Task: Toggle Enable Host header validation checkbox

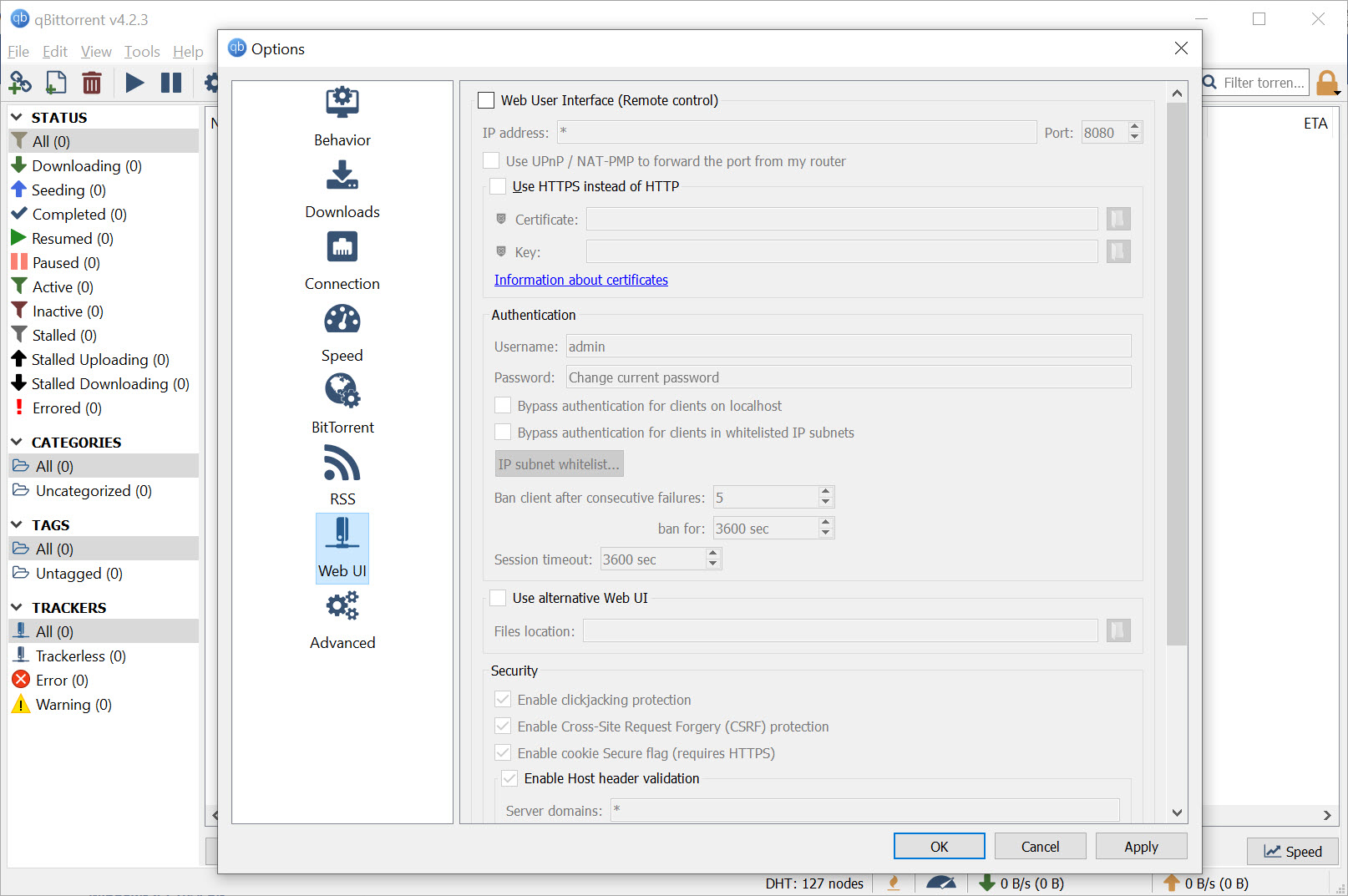Action: 509,778
